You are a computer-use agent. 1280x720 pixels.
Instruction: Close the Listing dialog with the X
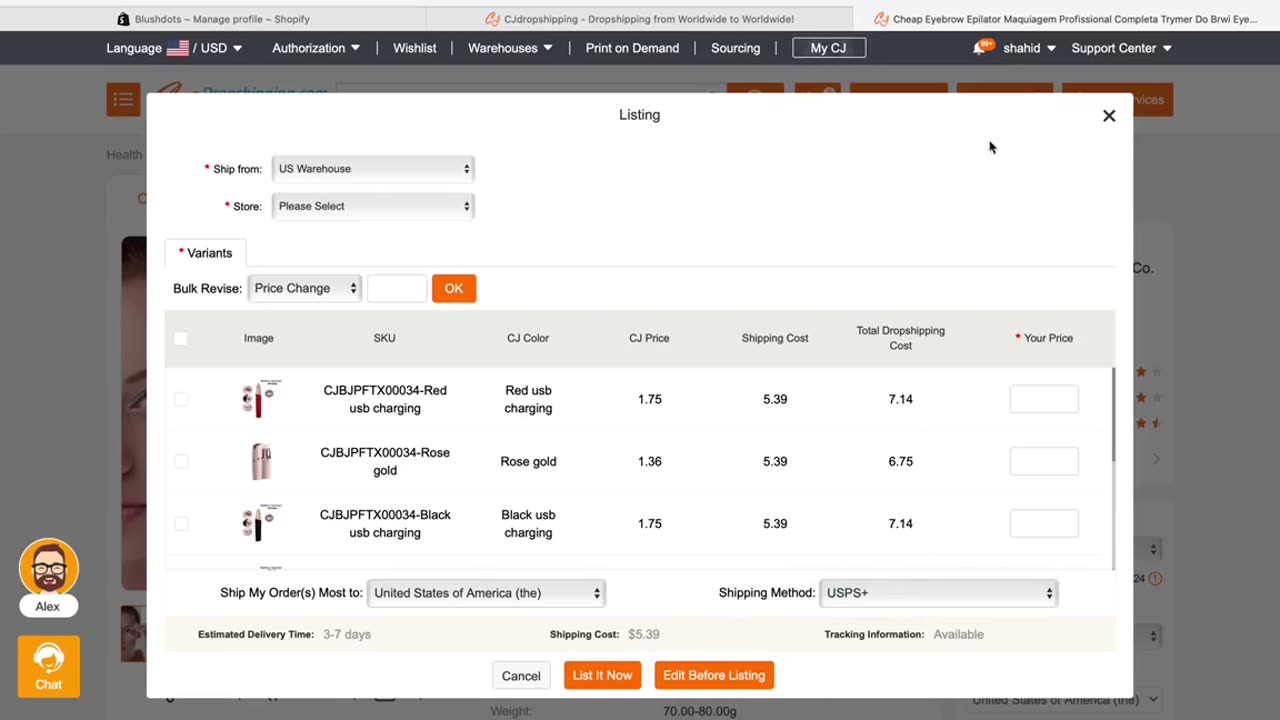pos(1109,116)
